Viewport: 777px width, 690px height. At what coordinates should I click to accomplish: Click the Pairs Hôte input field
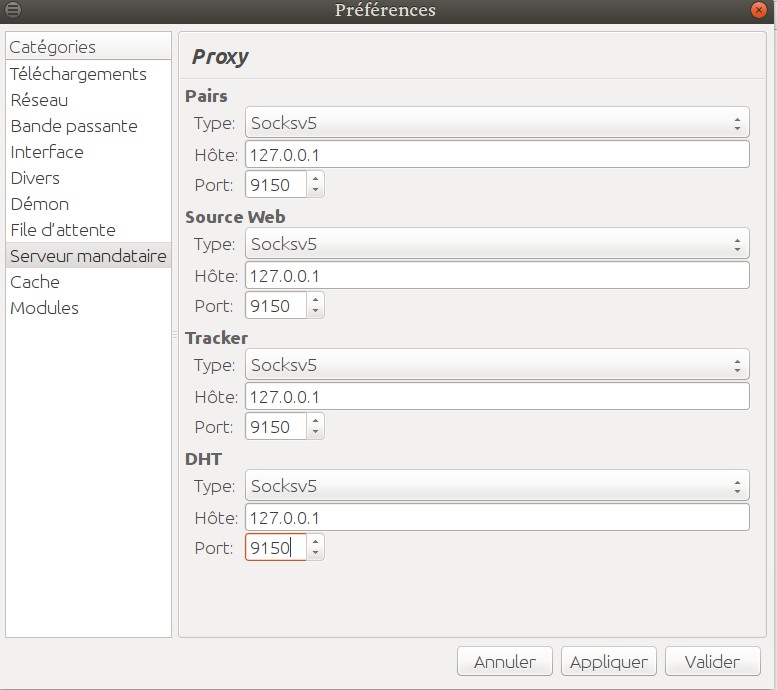(x=497, y=154)
